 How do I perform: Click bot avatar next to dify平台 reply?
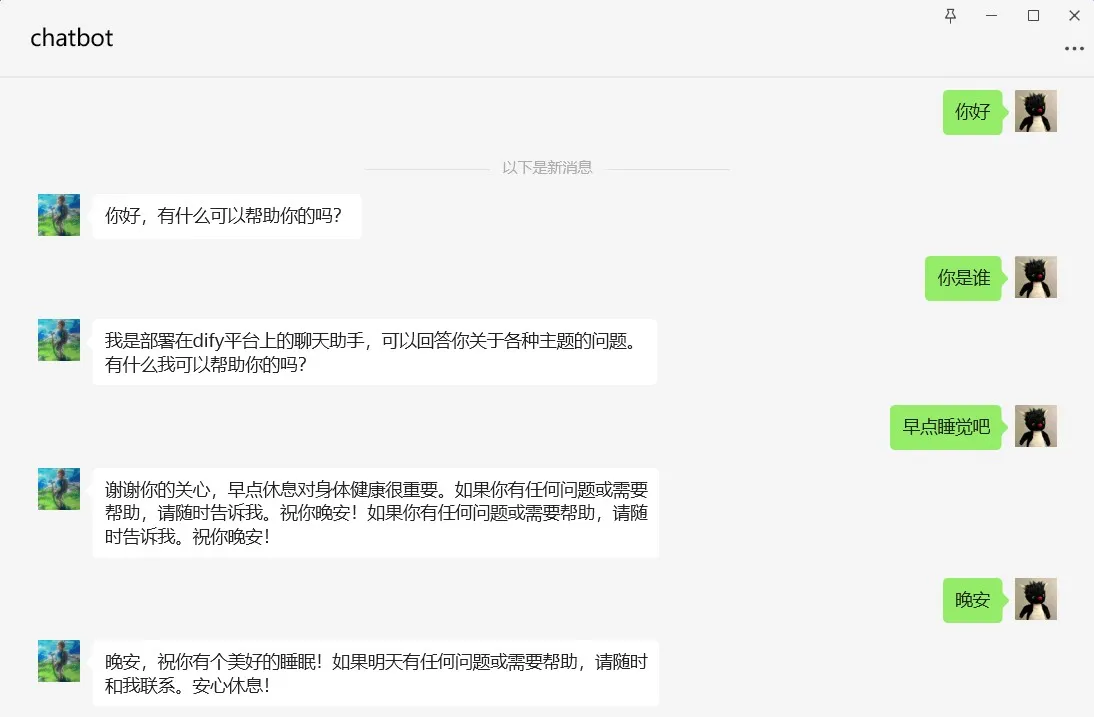tap(59, 340)
